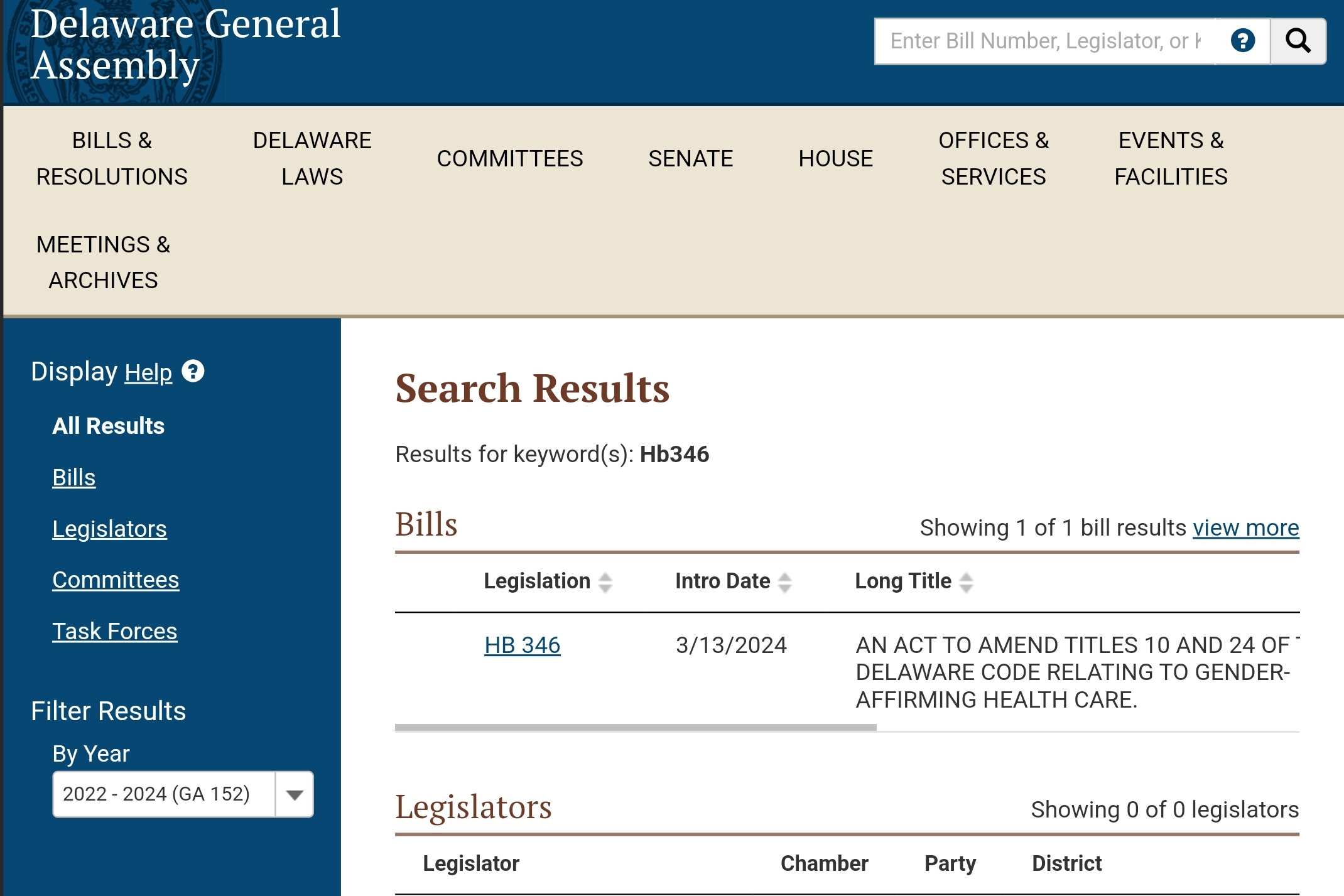Open the search help question mark icon
This screenshot has width=1344, height=896.
(x=1242, y=41)
